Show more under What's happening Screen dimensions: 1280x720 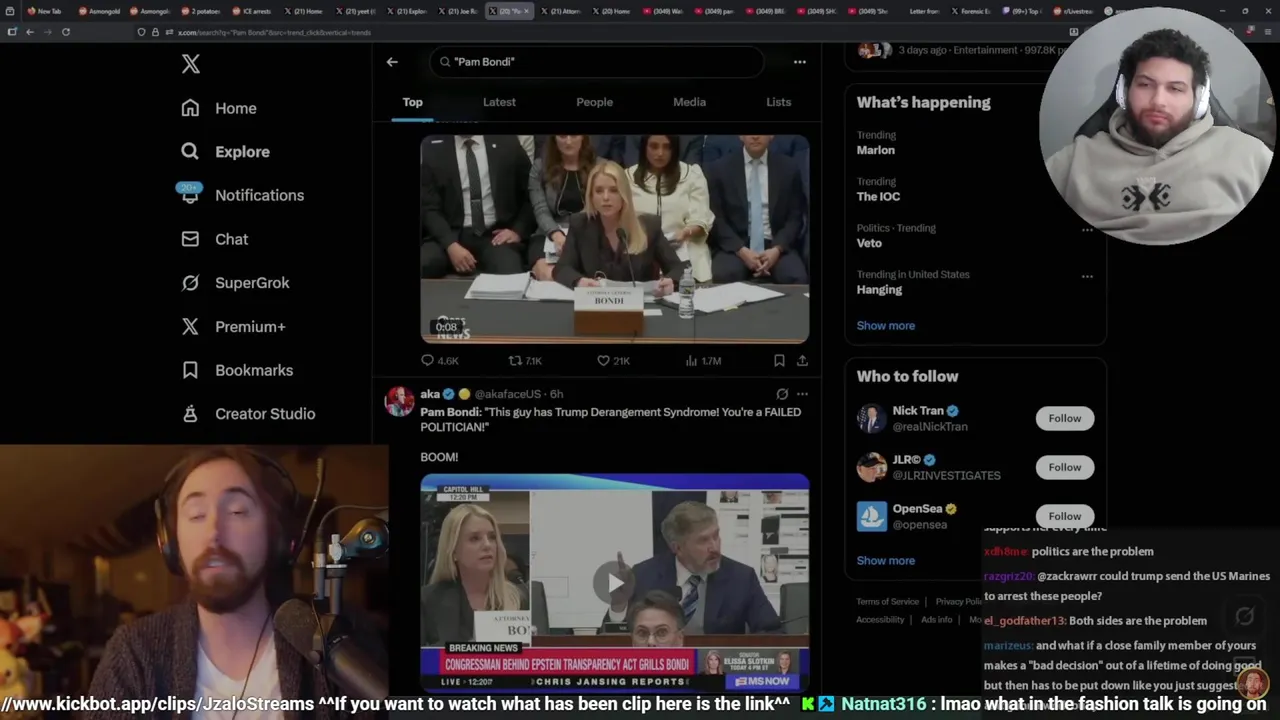885,326
